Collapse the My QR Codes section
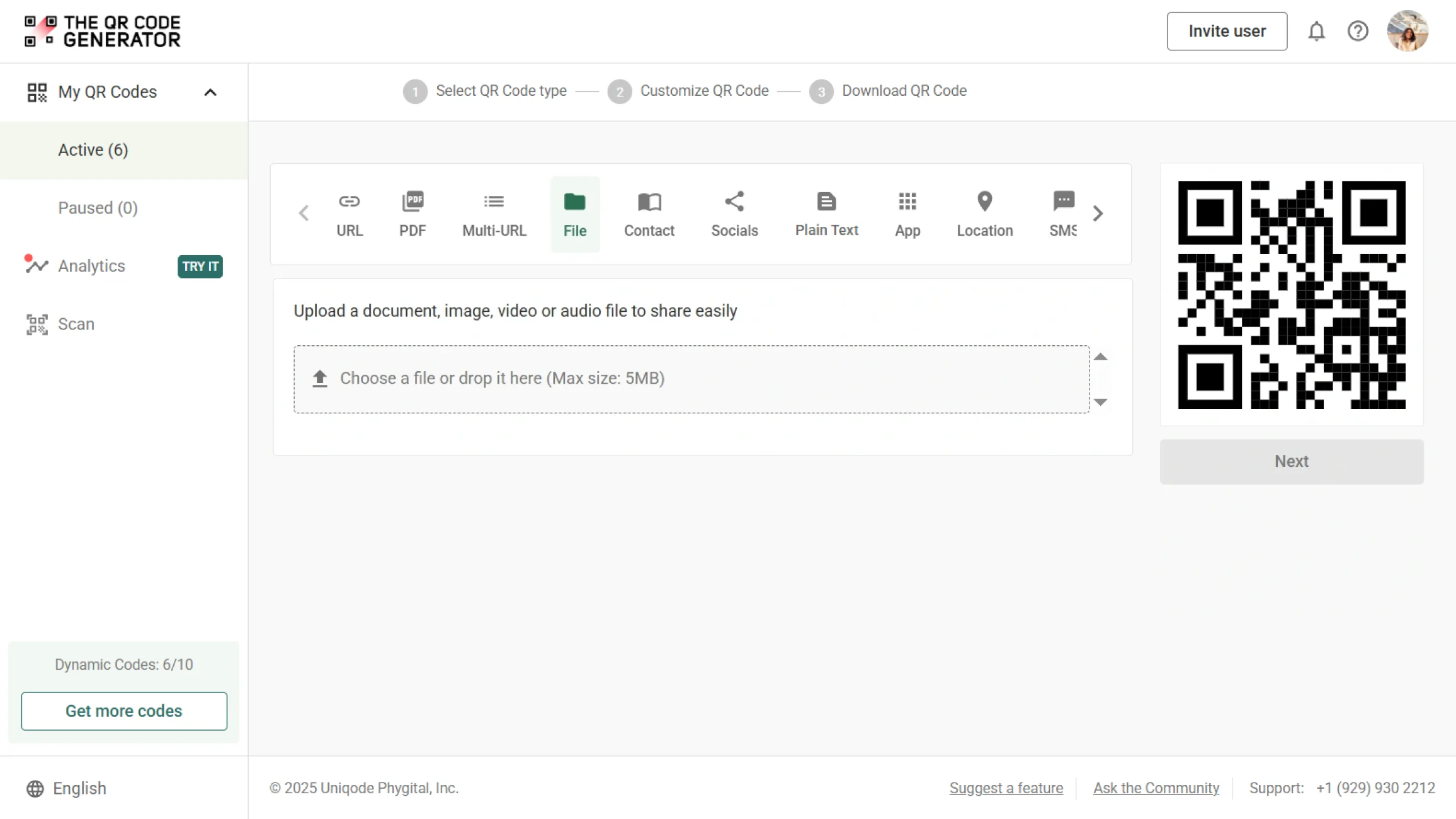1456x819 pixels. tap(210, 92)
